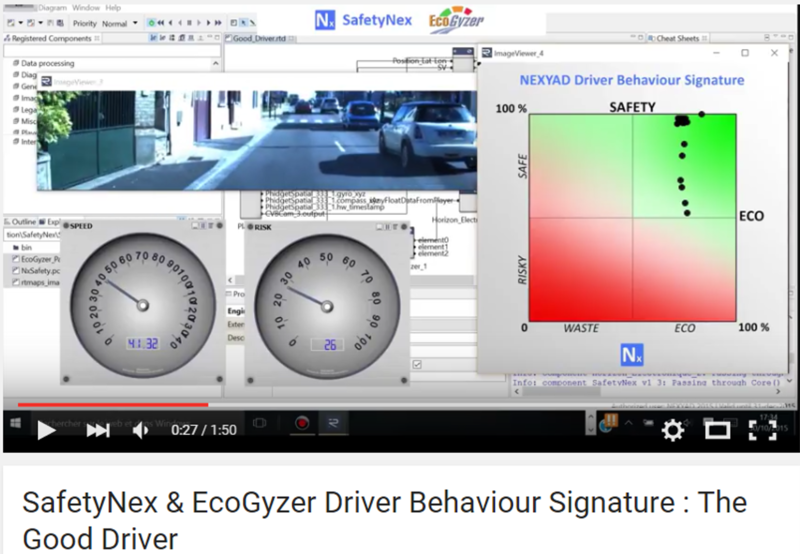The width and height of the screenshot is (800, 554).
Task: Enter full screen mode
Action: click(x=762, y=431)
